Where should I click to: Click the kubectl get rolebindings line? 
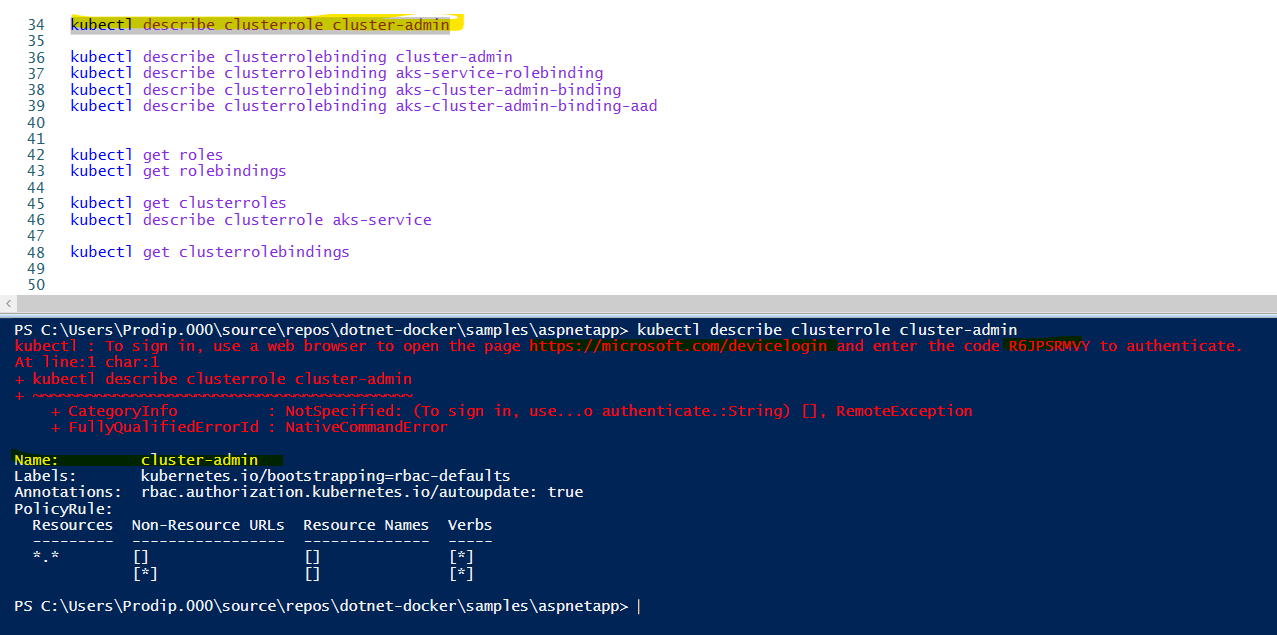pos(178,170)
